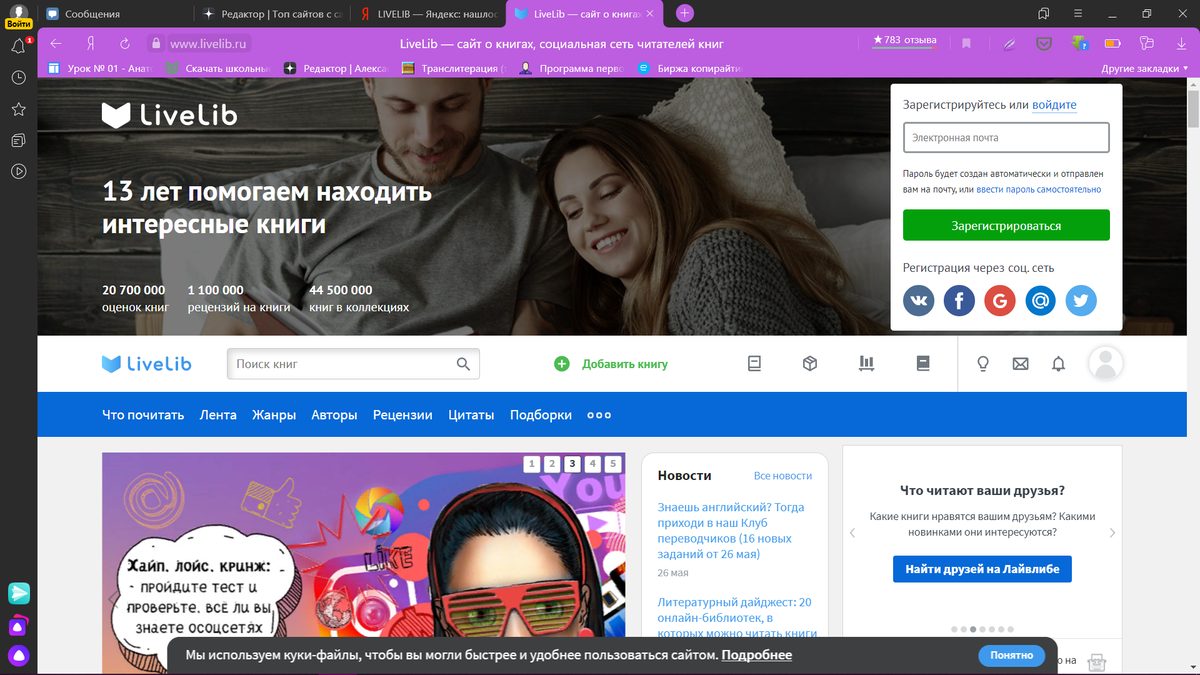Image resolution: width=1200 pixels, height=675 pixels.
Task: Open LiveLib notifications bell icon
Action: point(1058,364)
